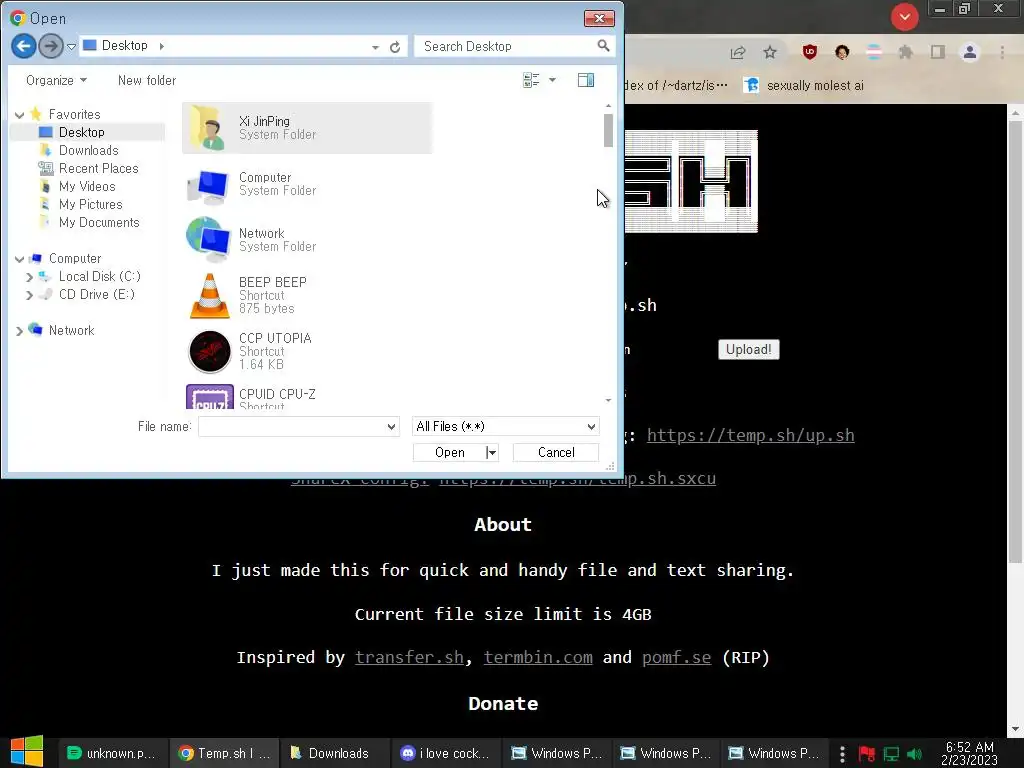Select the Xi JinPing system folder
The height and width of the screenshot is (768, 1024).
(x=307, y=128)
